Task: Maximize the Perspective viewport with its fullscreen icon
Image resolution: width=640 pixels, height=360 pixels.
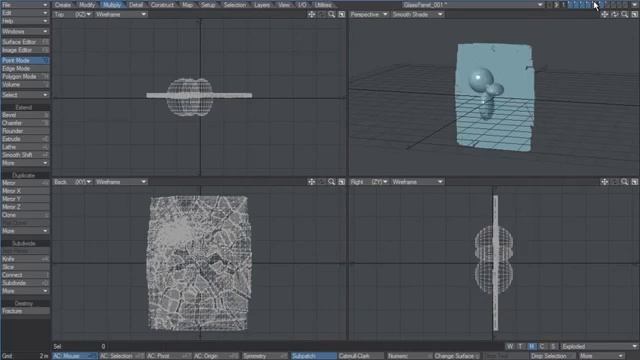Action: pos(635,14)
